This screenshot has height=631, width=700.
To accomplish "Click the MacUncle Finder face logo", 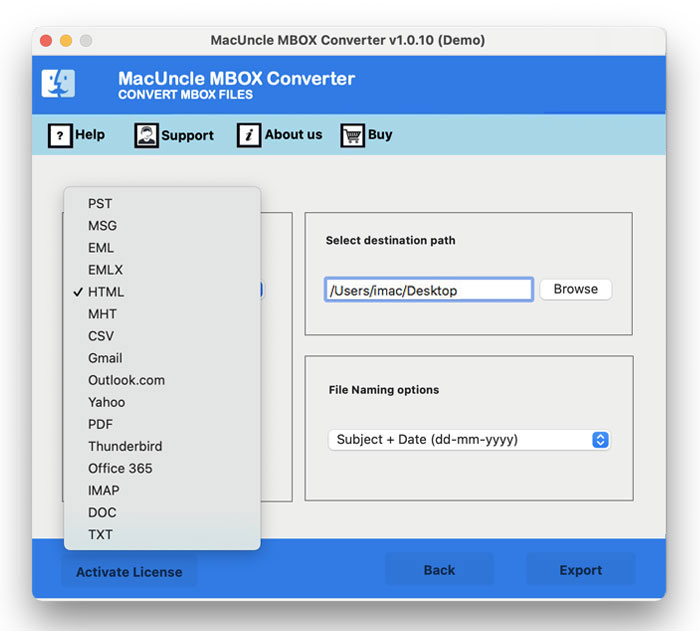I will [x=58, y=83].
